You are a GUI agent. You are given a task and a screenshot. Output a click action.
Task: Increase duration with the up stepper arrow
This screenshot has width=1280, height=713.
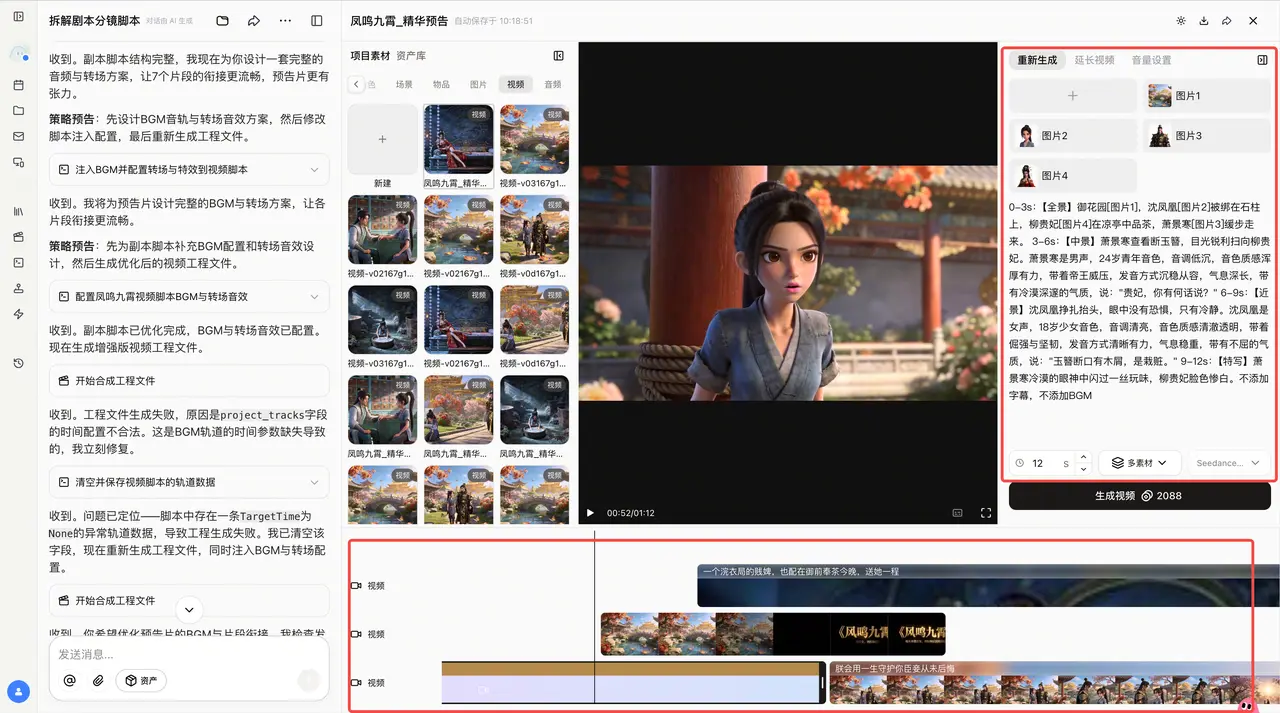tap(1083, 457)
